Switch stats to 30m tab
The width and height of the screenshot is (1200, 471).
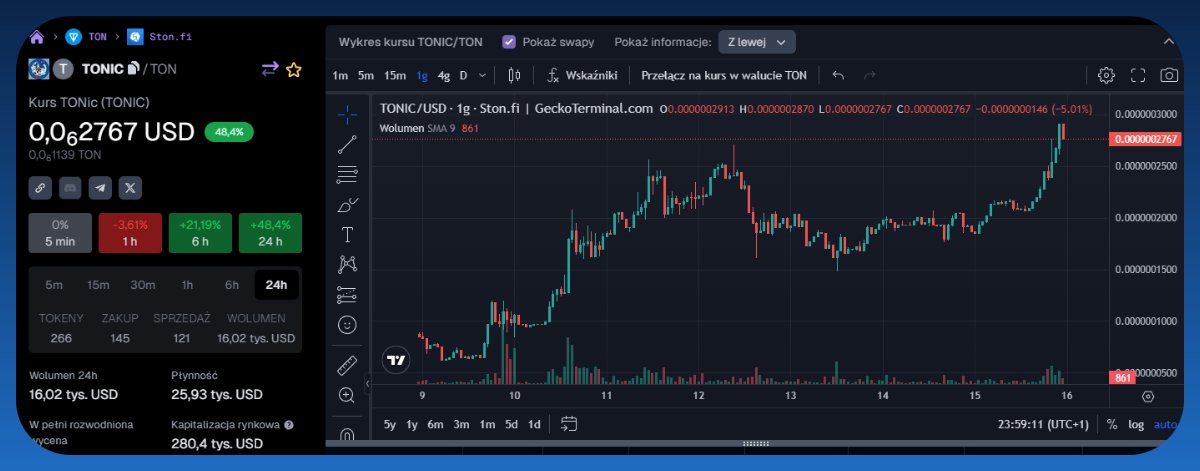(143, 285)
